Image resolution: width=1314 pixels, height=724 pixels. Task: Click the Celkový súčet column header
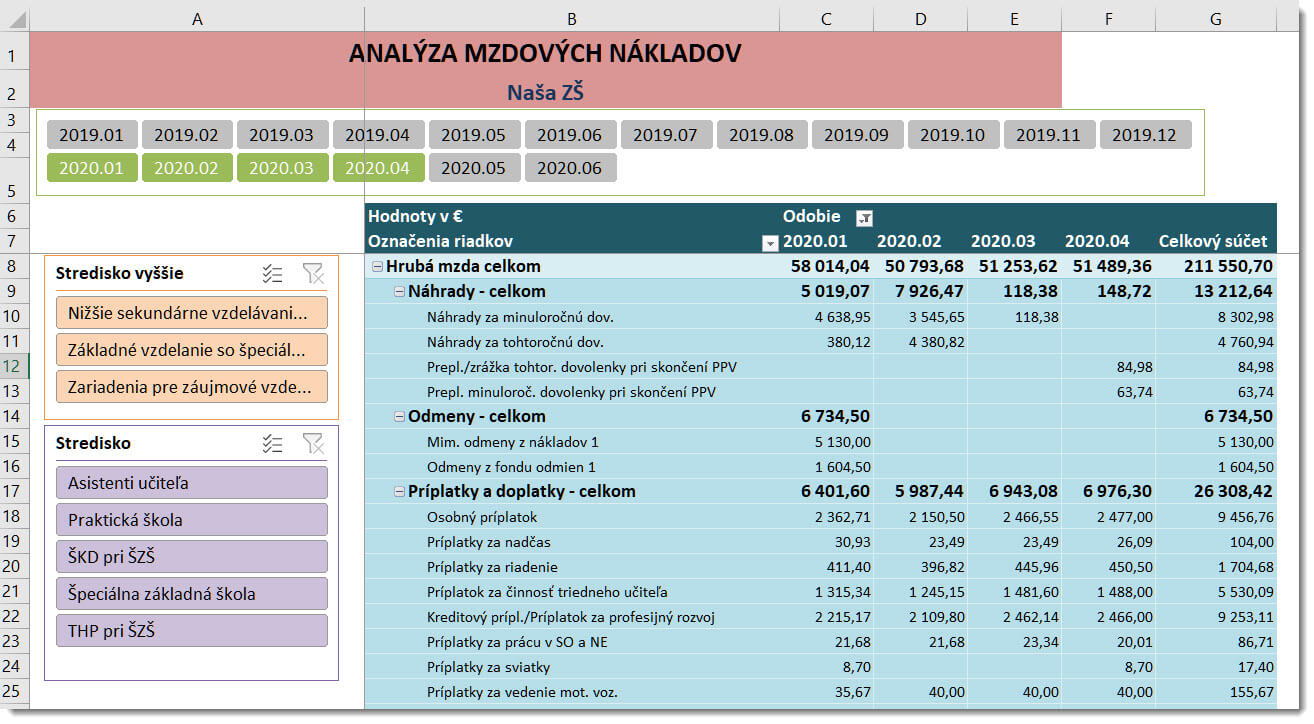(1214, 242)
